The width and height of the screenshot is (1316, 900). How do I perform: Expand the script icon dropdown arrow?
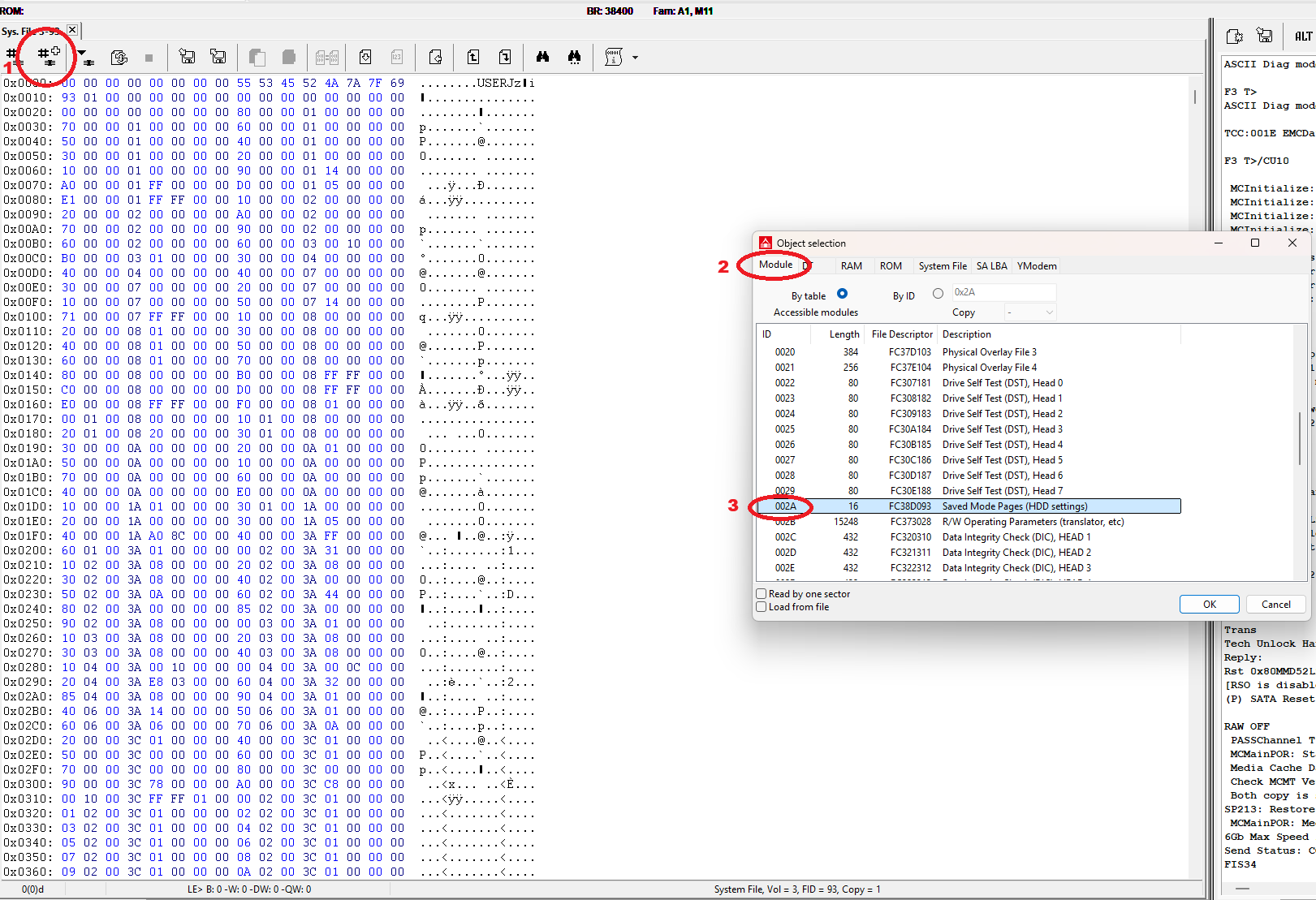point(635,58)
